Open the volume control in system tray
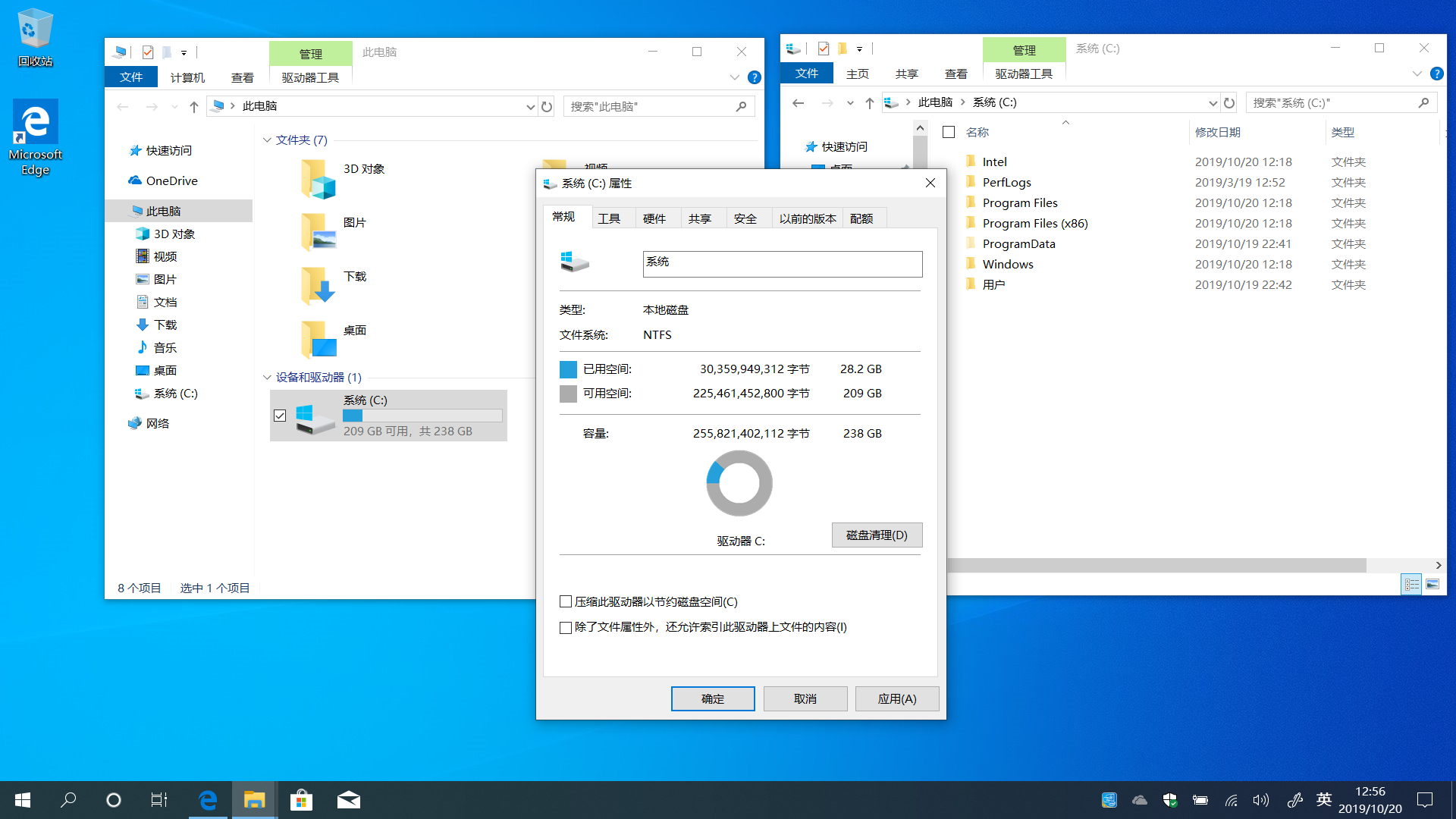Viewport: 1456px width, 819px height. [x=1260, y=800]
